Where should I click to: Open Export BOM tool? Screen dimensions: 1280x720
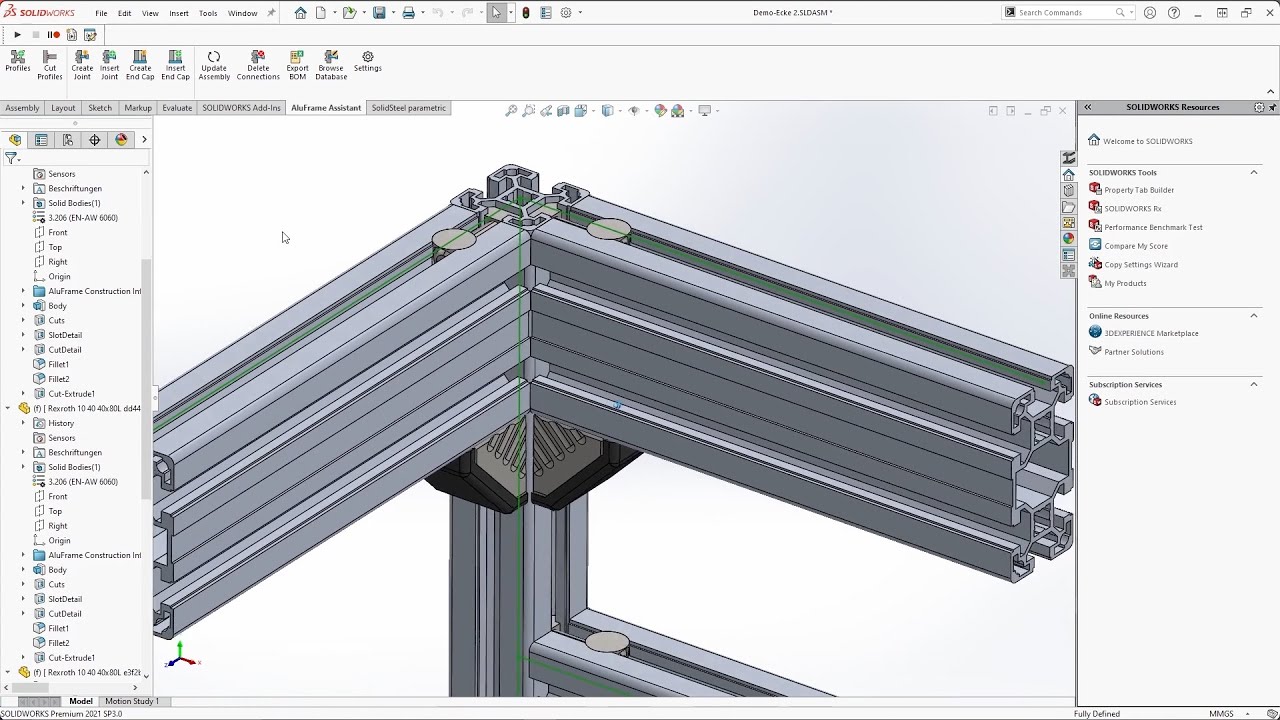(x=297, y=65)
